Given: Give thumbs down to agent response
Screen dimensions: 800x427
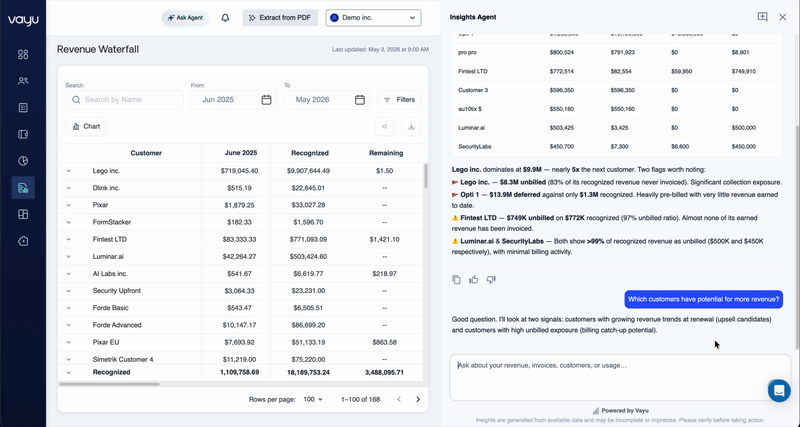Looking at the screenshot, I should 491,280.
